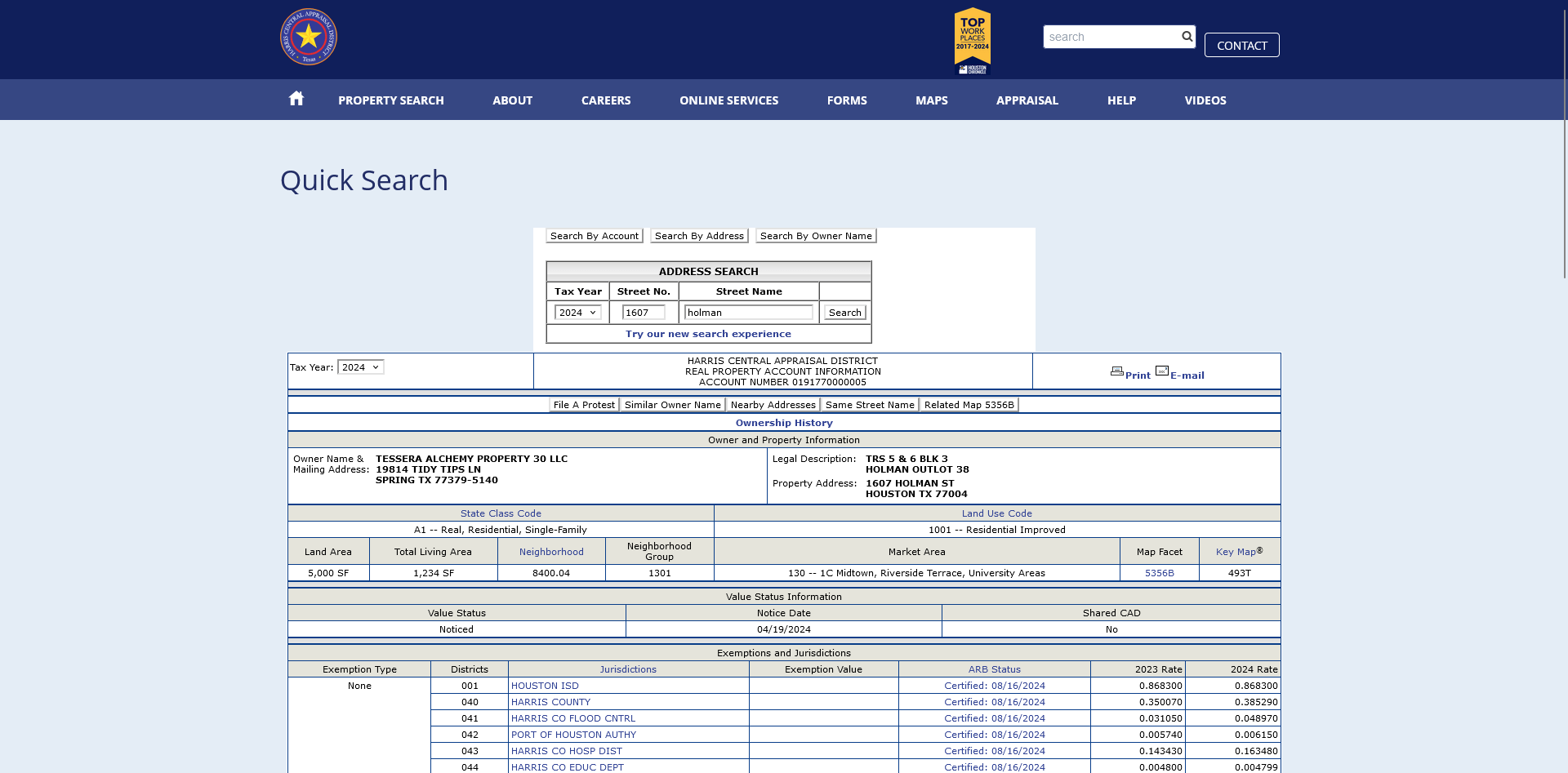The height and width of the screenshot is (773, 1568).
Task: Click Search By Owner Name button
Action: click(x=816, y=236)
